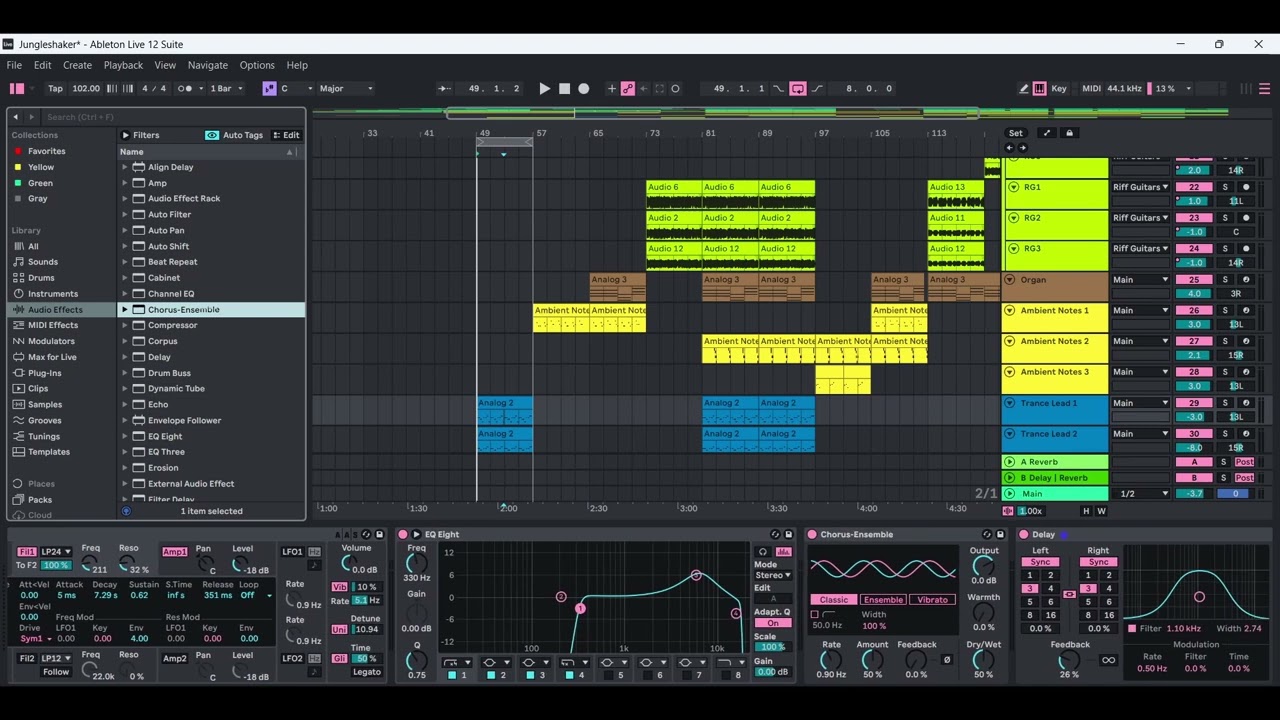Viewport: 1280px width, 720px height.
Task: Arm the Arrangement Record button
Action: click(584, 88)
